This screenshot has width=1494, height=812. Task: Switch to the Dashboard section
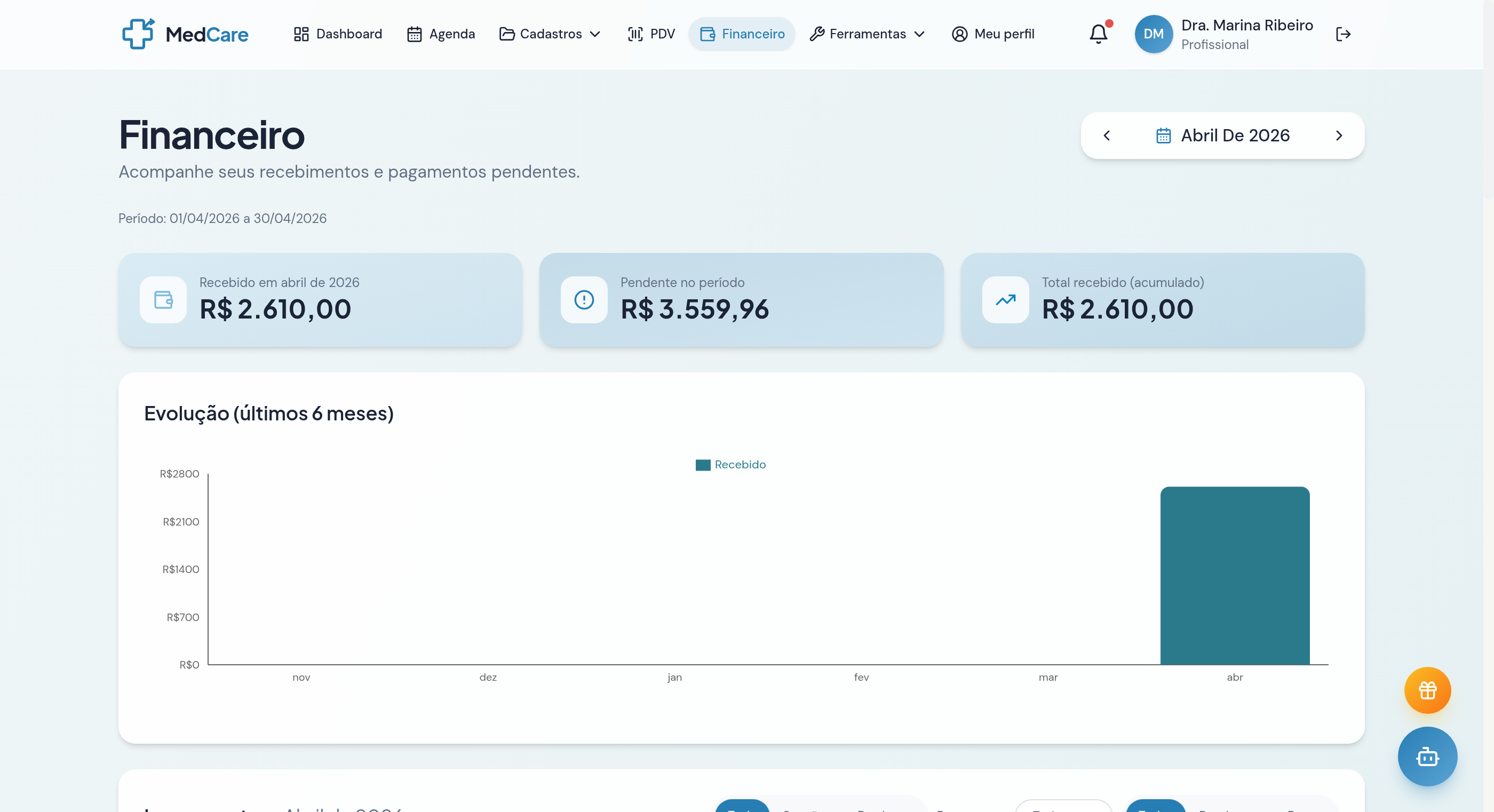pos(337,34)
